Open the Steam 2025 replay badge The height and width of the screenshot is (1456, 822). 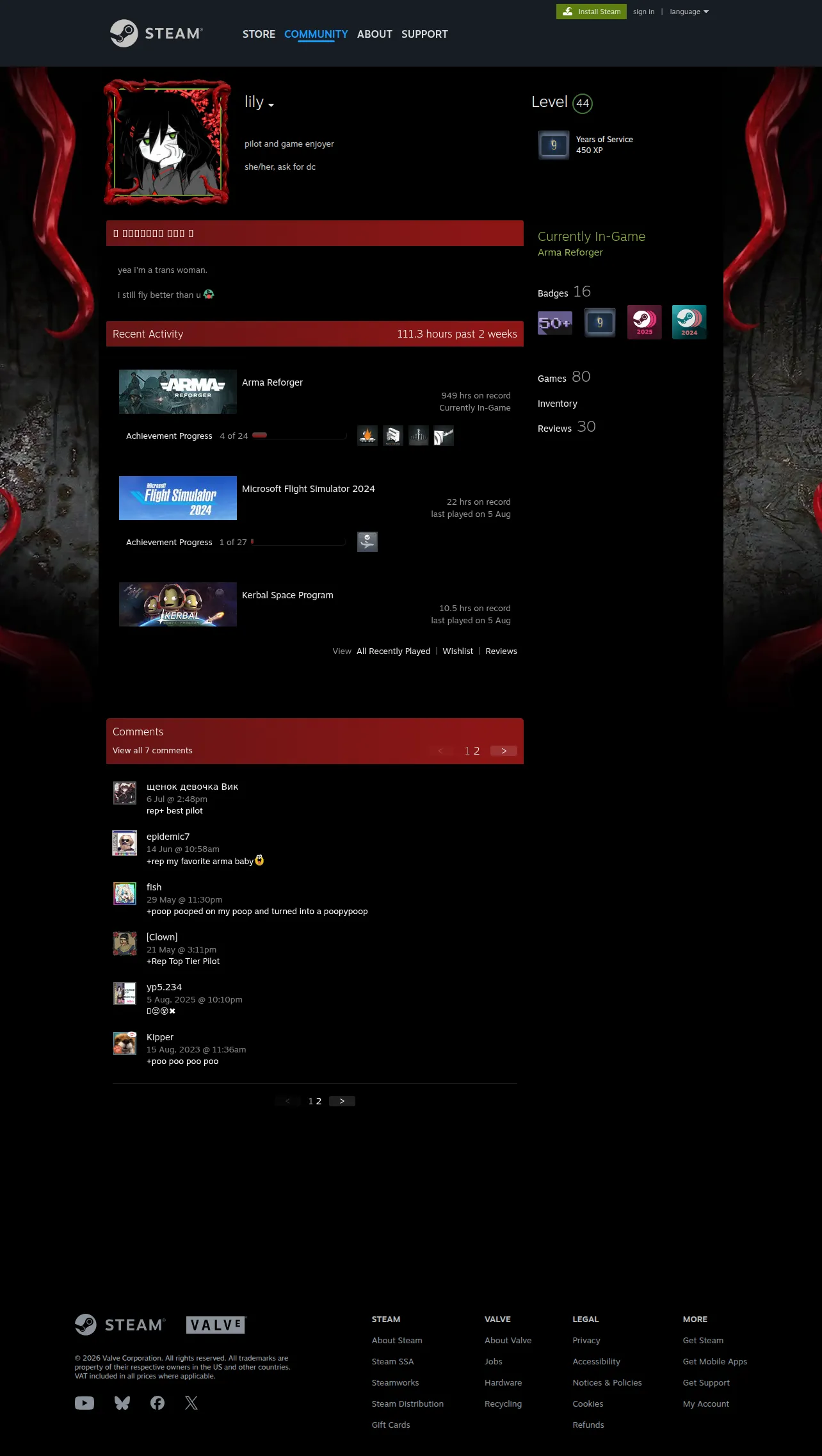click(x=645, y=322)
